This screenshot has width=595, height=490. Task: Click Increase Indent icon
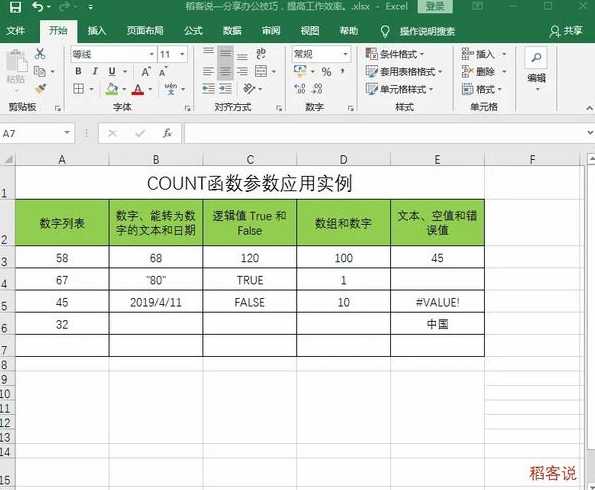click(x=225, y=89)
